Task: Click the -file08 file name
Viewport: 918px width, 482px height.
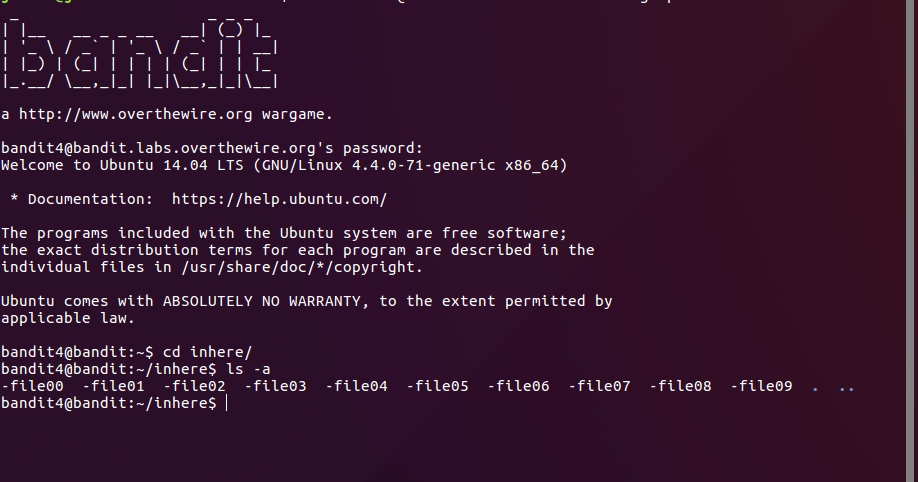Action: 681,386
